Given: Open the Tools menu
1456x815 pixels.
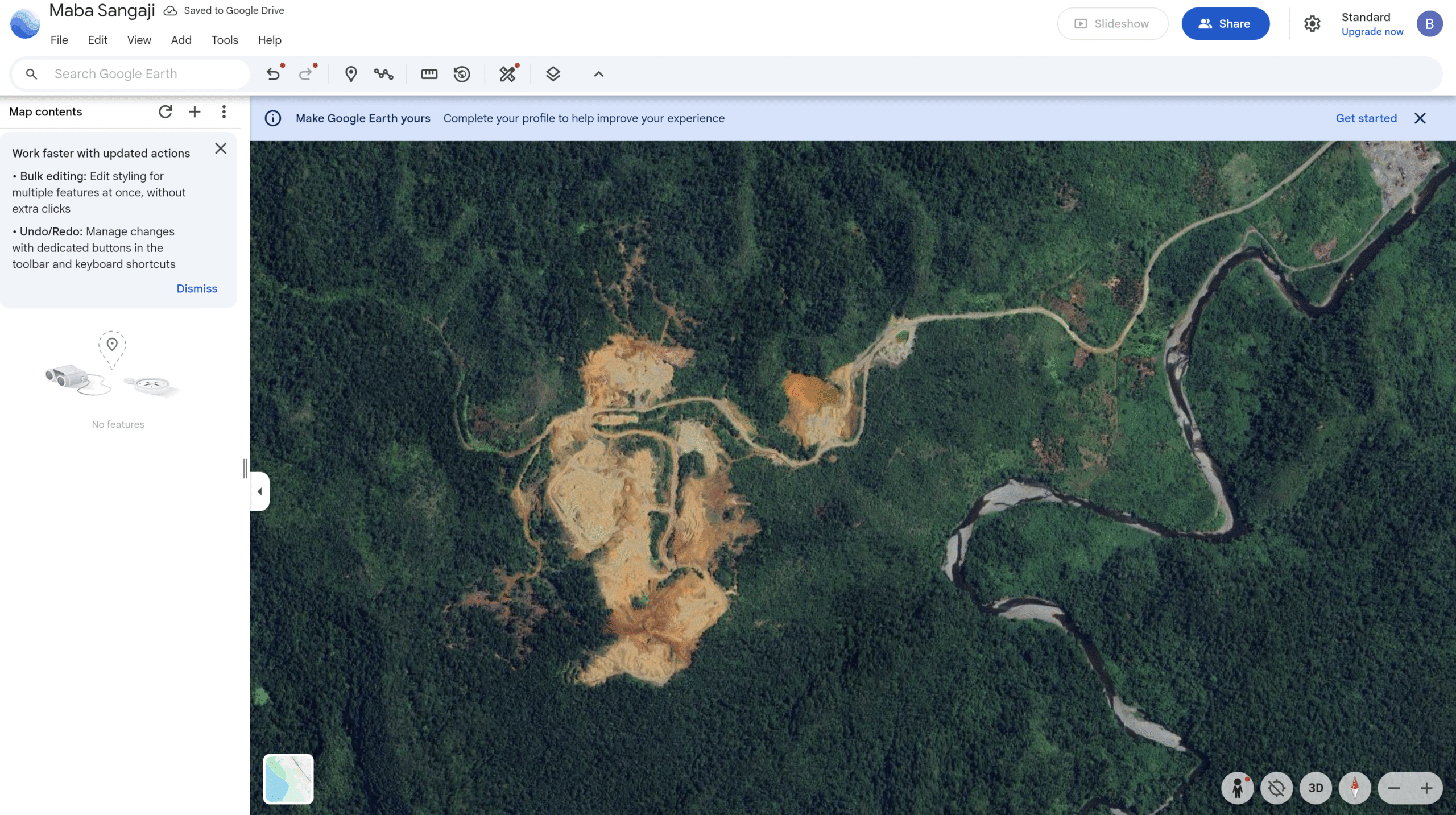Looking at the screenshot, I should pos(225,40).
